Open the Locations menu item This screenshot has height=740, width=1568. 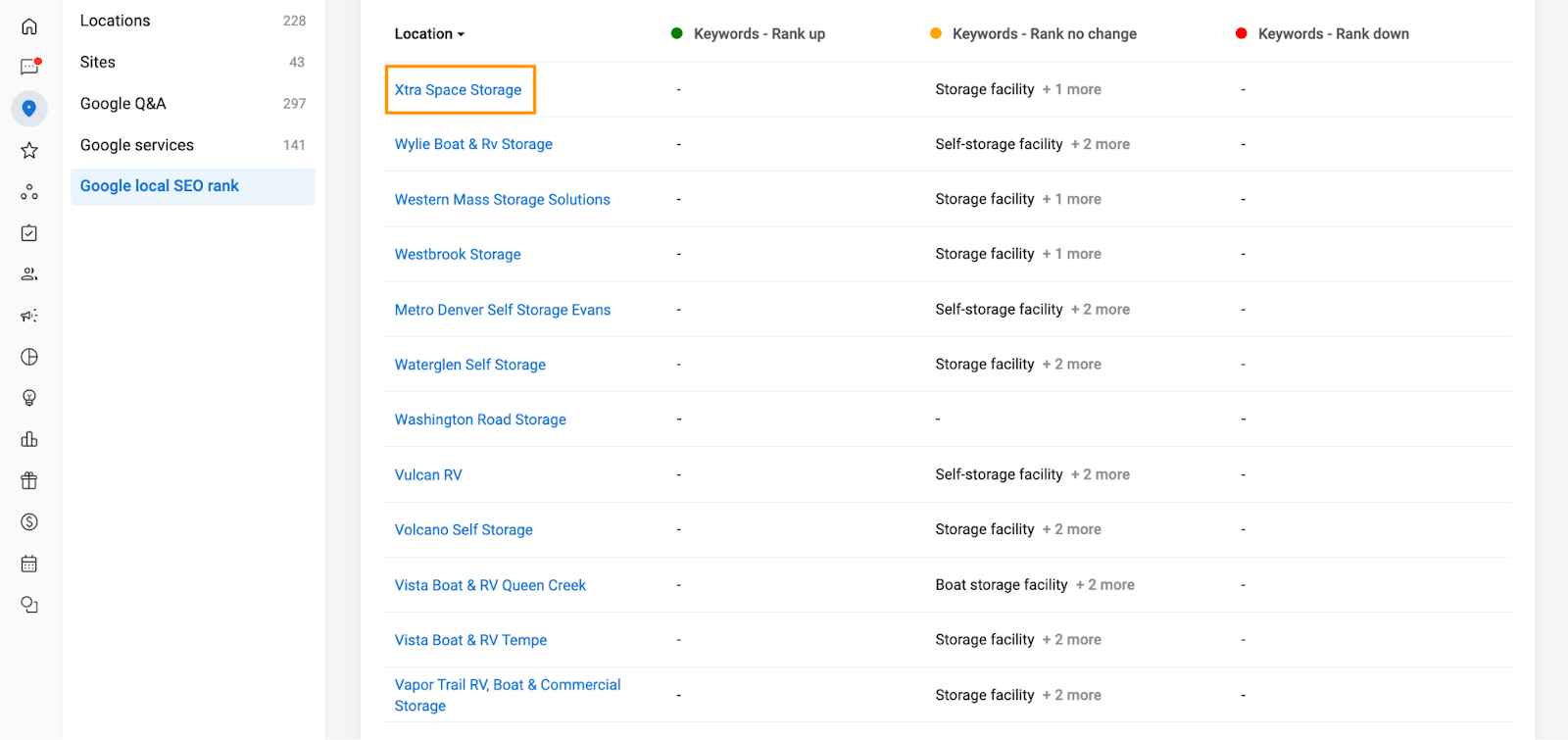[x=193, y=21]
